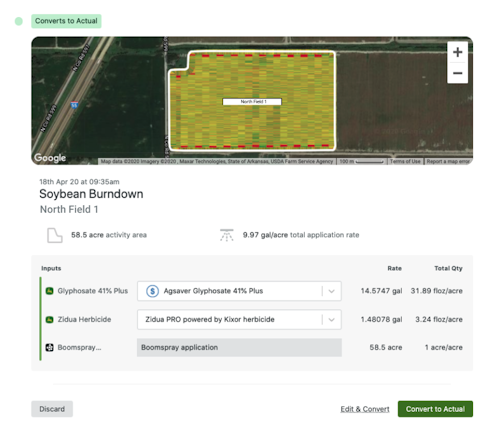Zoom out on the map
Screen dimensions: 500x439
click(x=457, y=73)
